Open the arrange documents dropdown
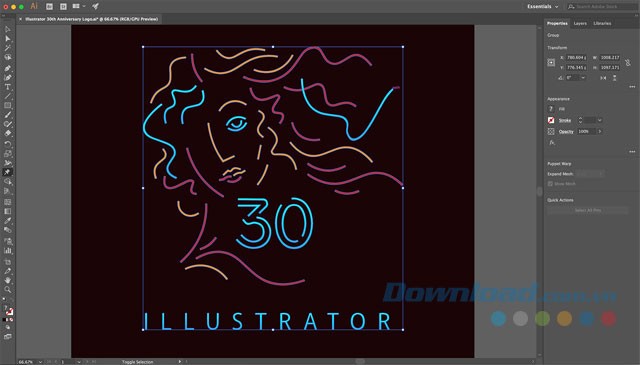This screenshot has width=640, height=365. [78, 6]
